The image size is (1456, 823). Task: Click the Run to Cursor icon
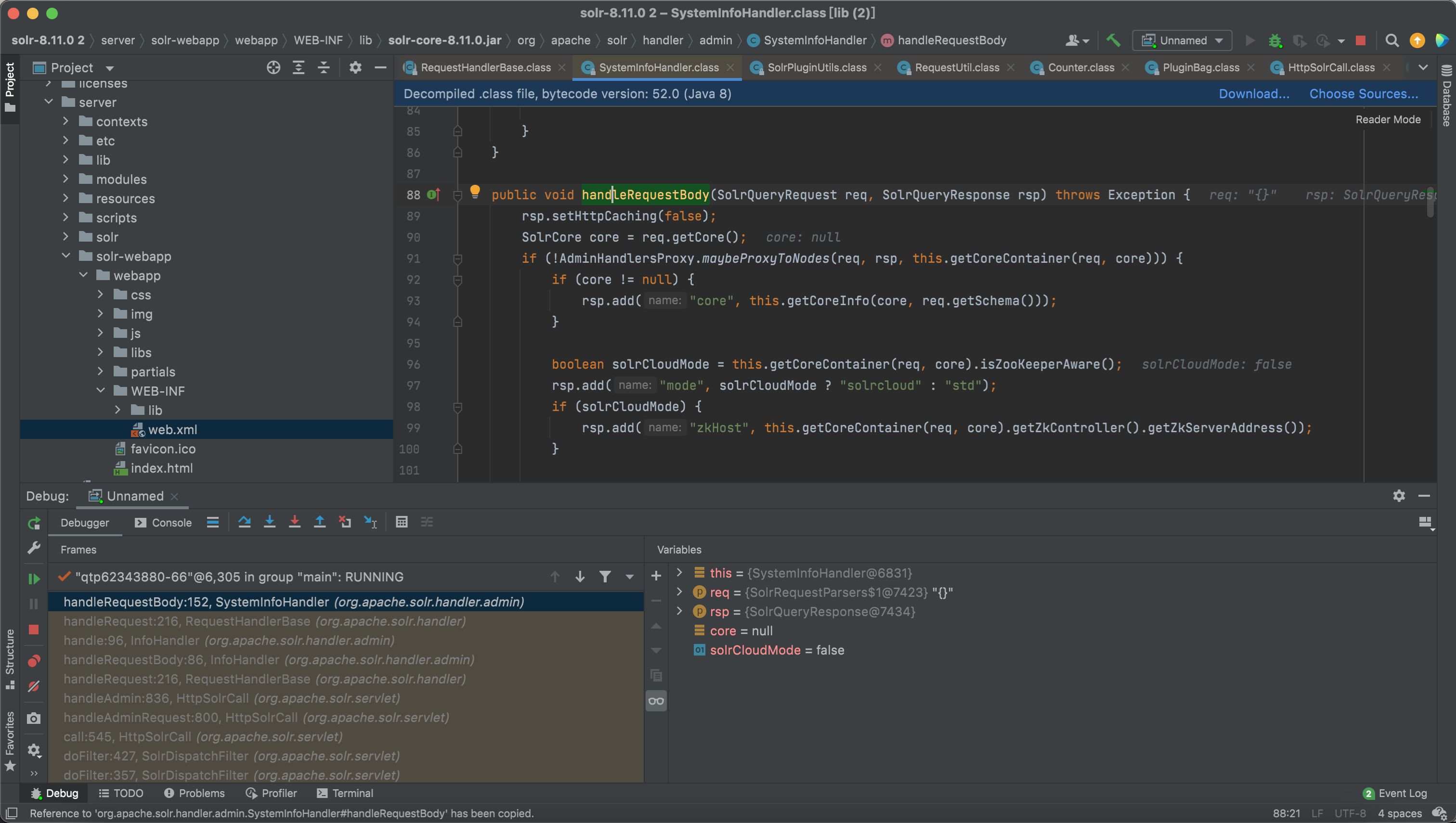point(370,522)
